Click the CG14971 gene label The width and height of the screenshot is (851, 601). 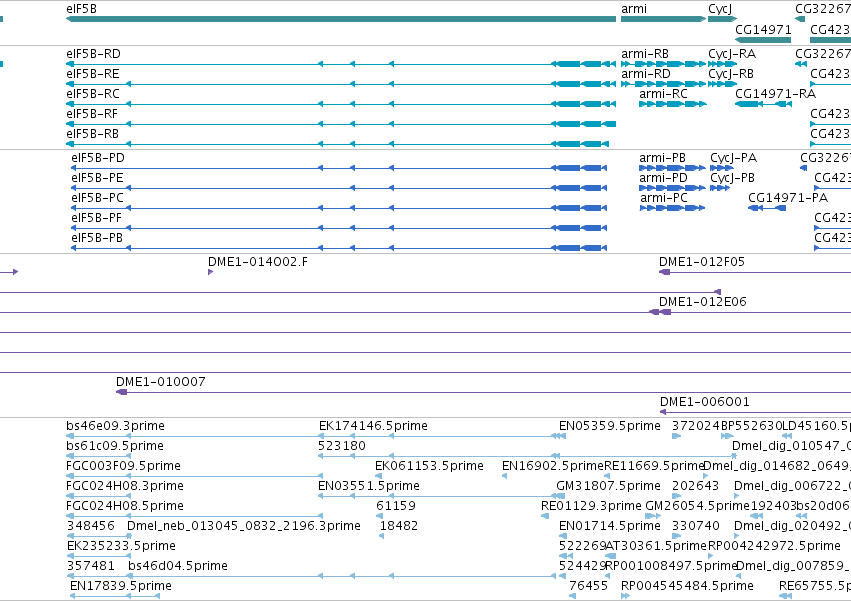763,29
